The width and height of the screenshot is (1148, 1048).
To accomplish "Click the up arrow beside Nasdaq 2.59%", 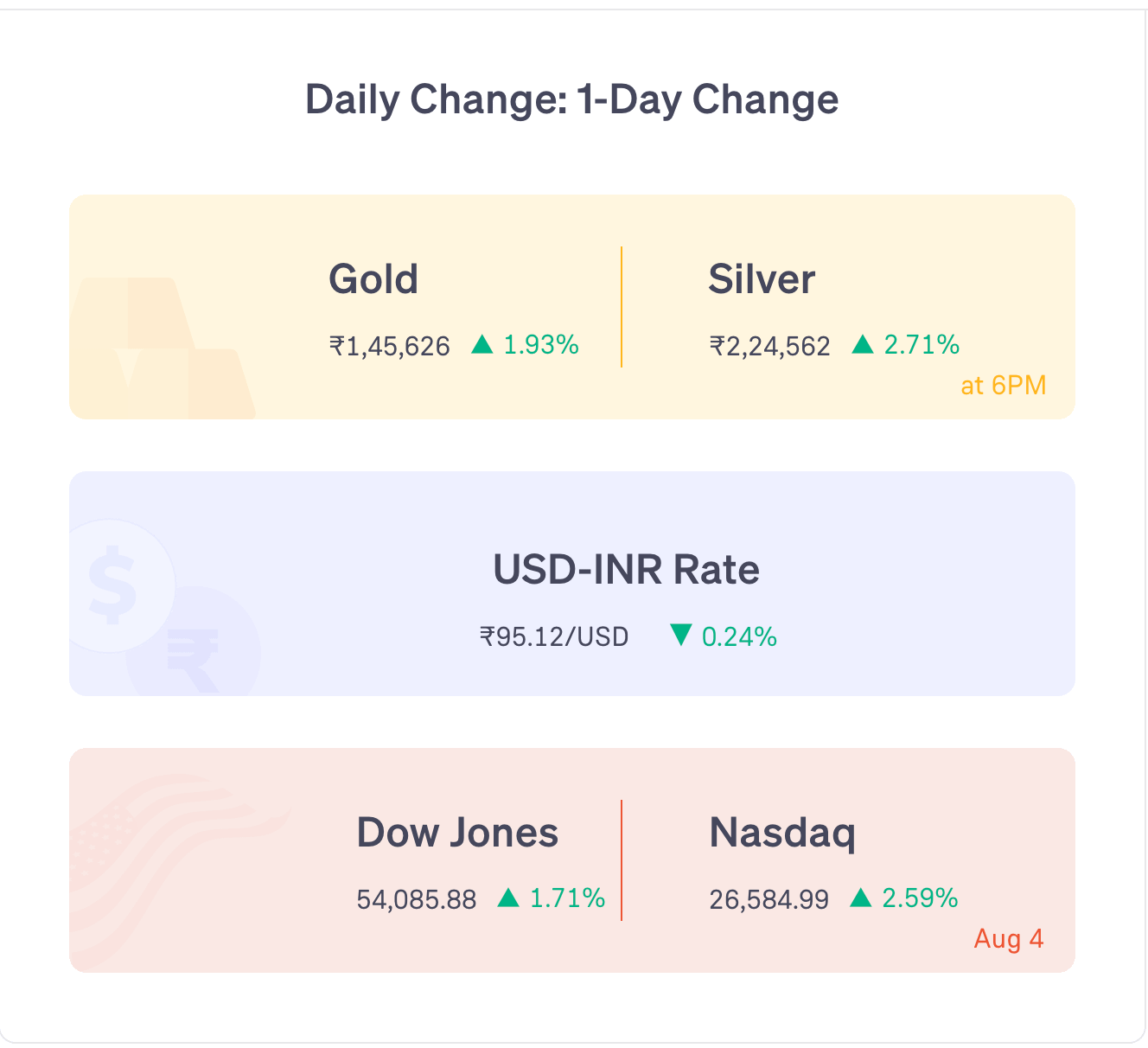I will 860,898.
